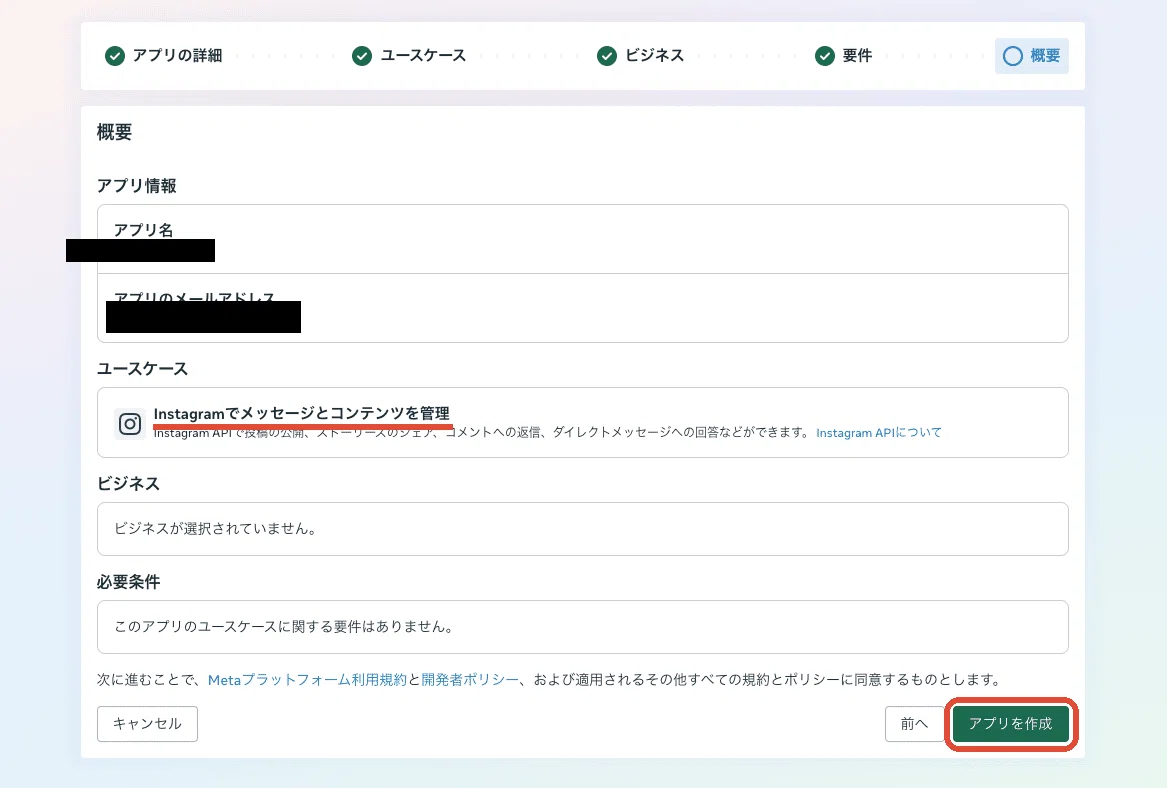Open Metaプラットフォーム利用規約 link

tap(307, 680)
